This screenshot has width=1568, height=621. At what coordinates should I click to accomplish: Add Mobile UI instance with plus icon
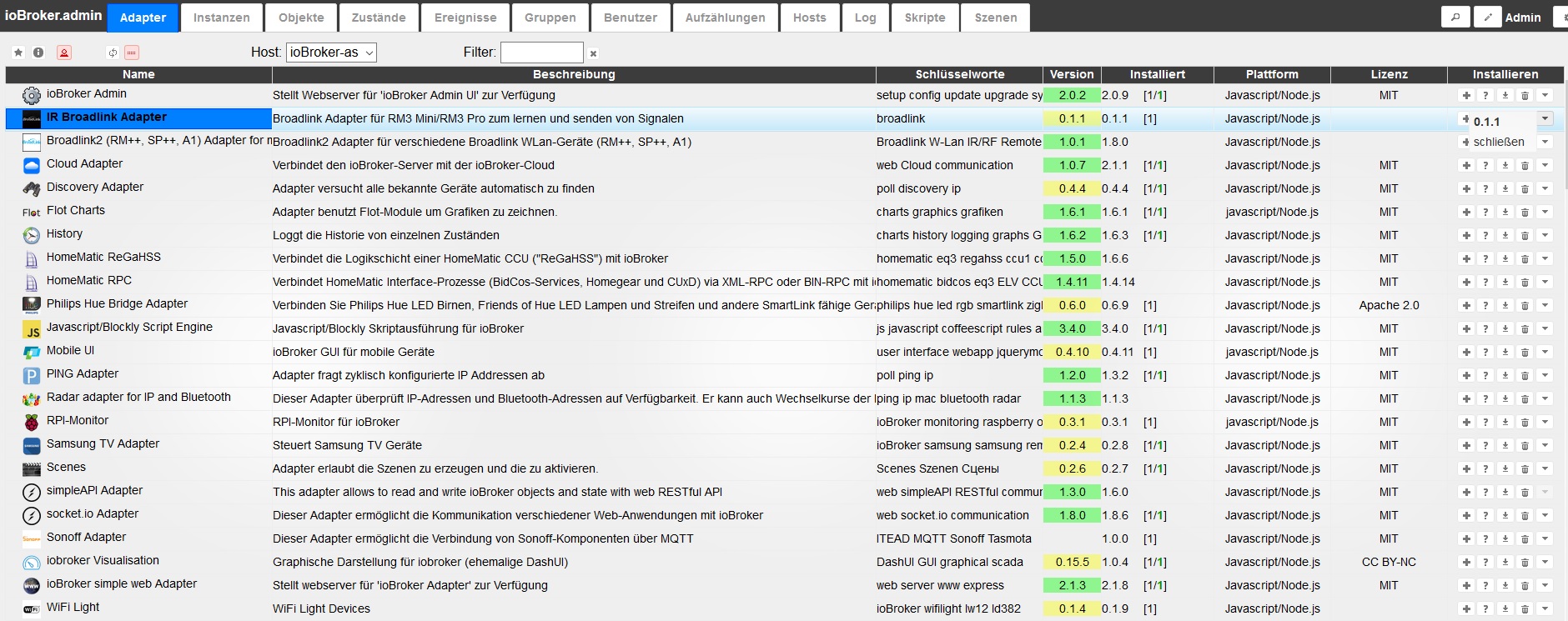pos(1466,353)
